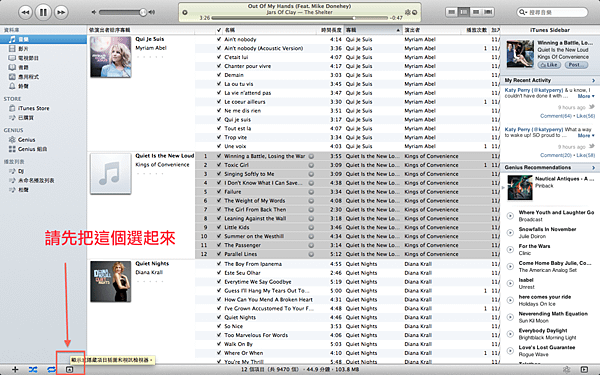Switch to Cover Flow view

coord(488,12)
